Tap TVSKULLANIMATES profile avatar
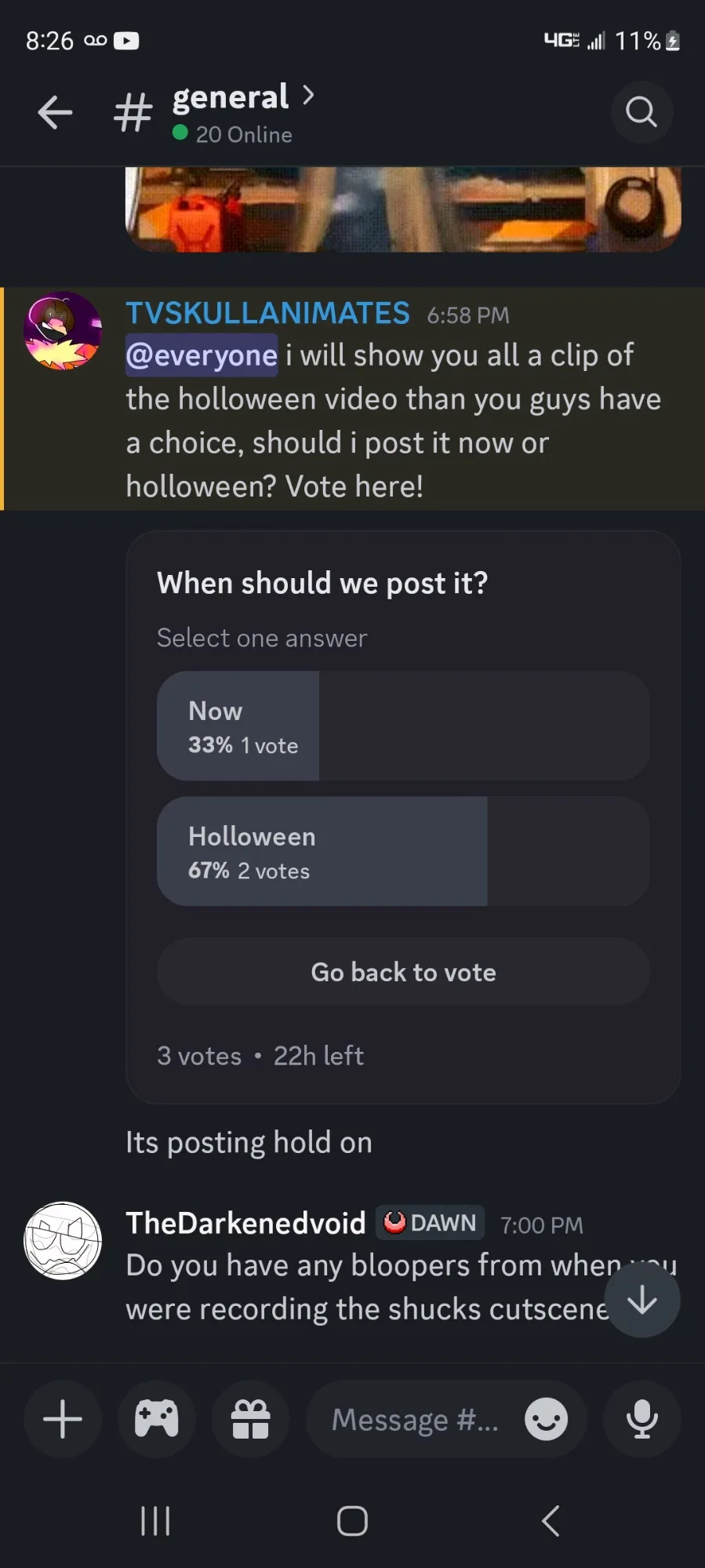Screen dimensions: 705x1568 [x=63, y=331]
